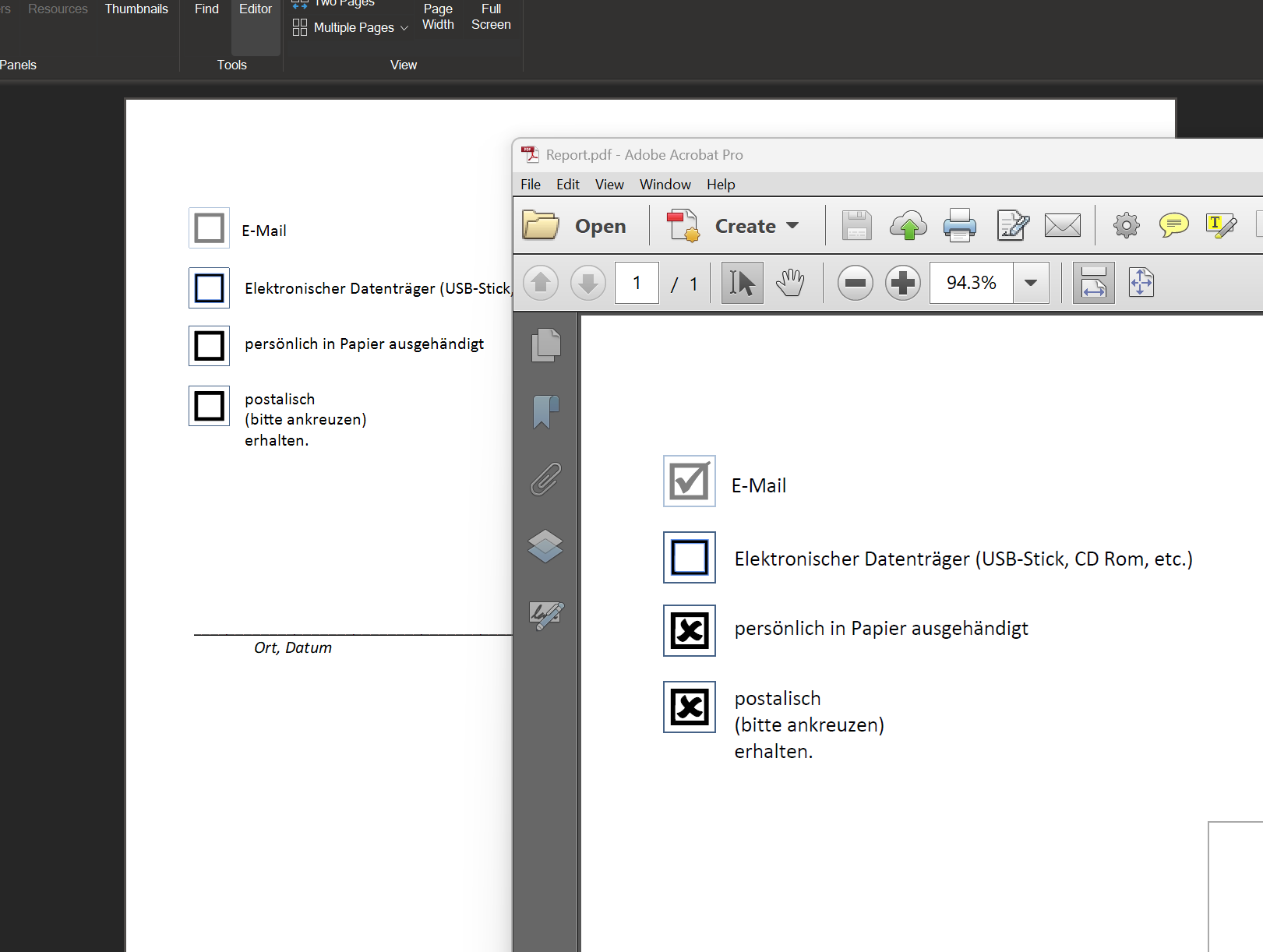Switch to Full Screen view
This screenshot has height=952, width=1263.
(491, 17)
